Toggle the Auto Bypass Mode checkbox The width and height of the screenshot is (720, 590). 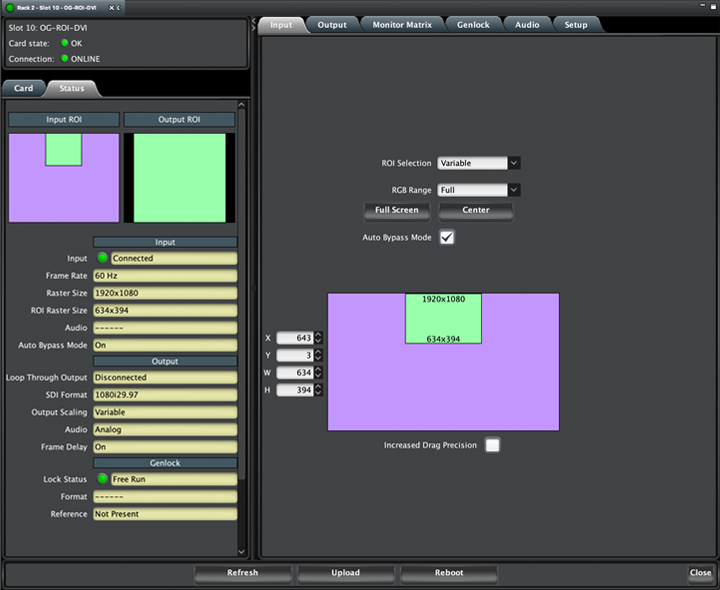[x=447, y=237]
